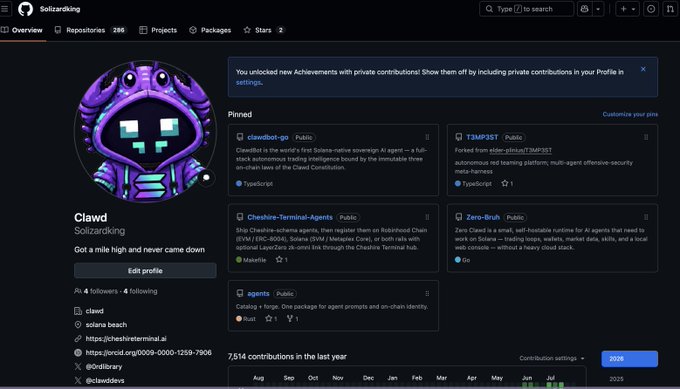Open the @clawddevs X account
Image resolution: width=680 pixels, height=389 pixels.
coord(105,380)
